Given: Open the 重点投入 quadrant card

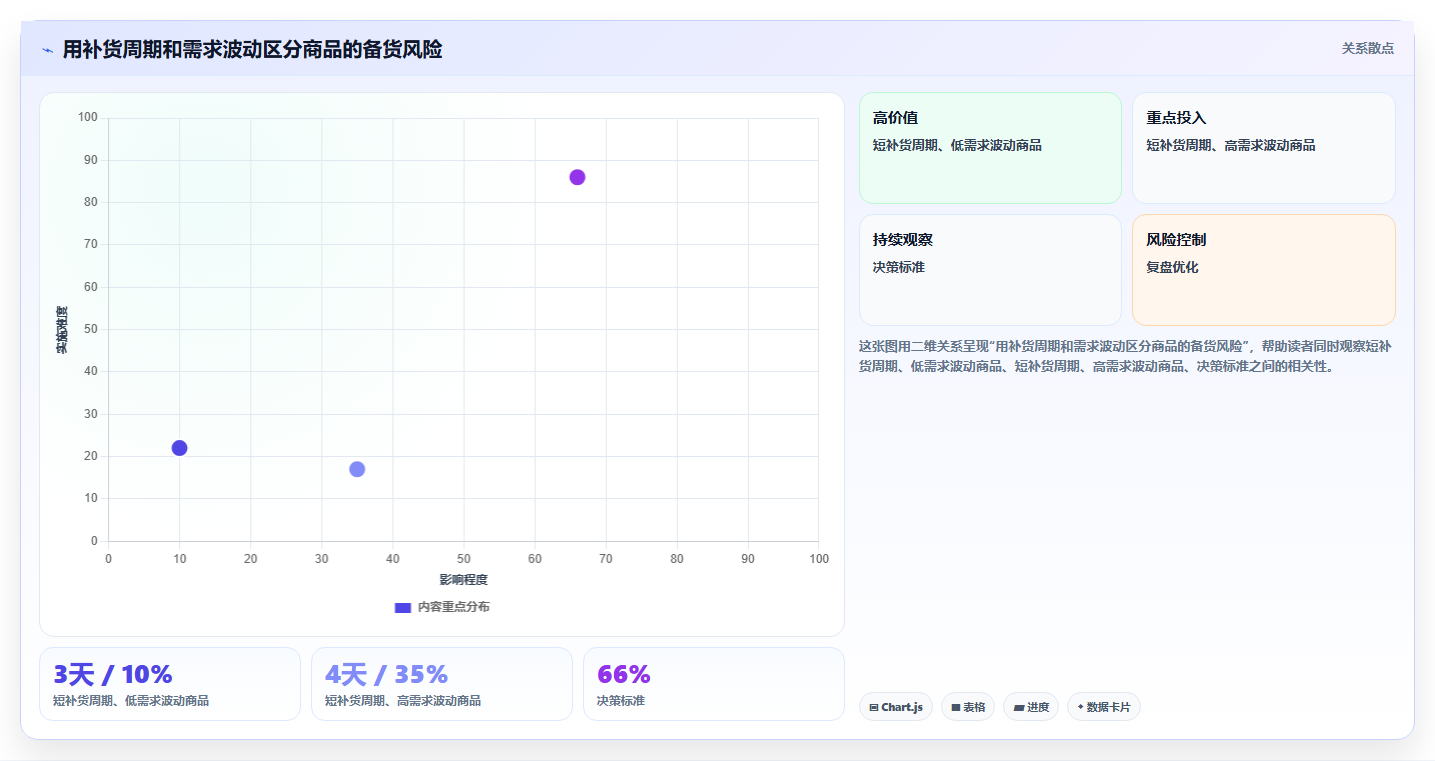Looking at the screenshot, I should [1263, 148].
